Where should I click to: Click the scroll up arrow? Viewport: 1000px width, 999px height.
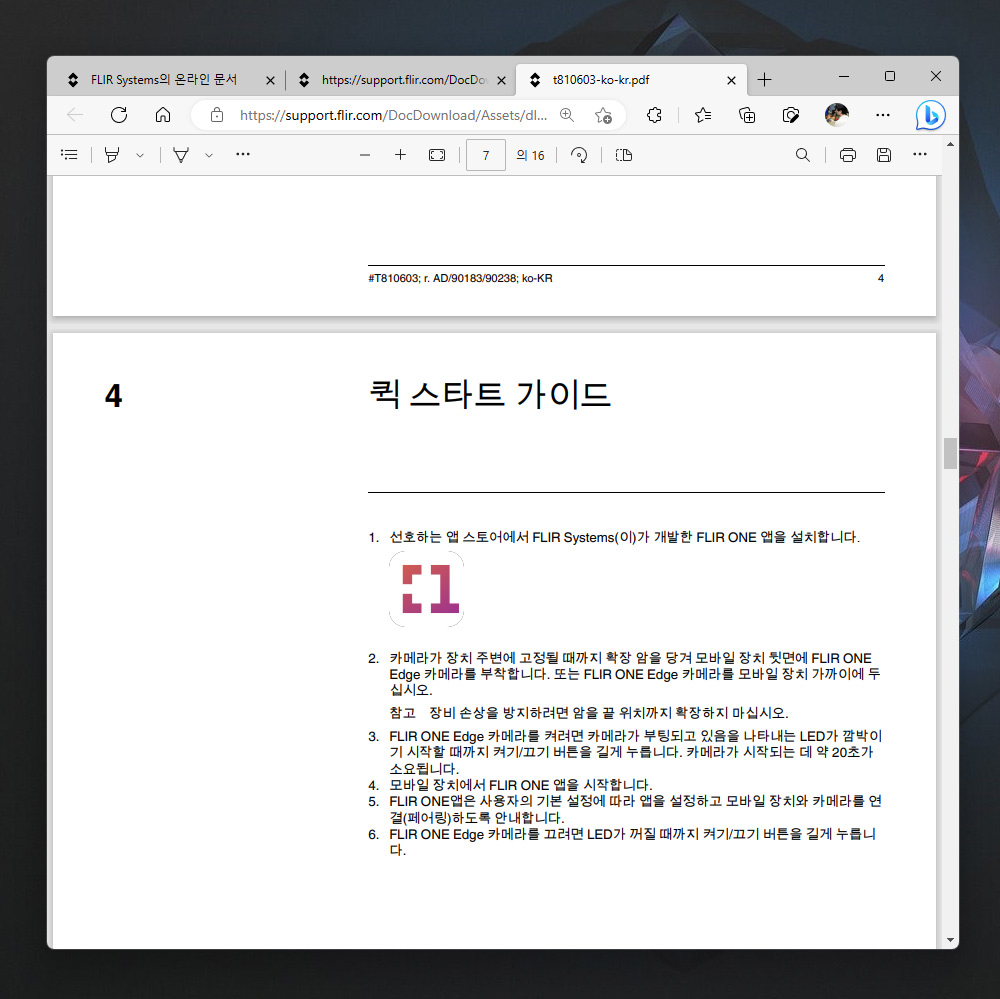point(950,145)
